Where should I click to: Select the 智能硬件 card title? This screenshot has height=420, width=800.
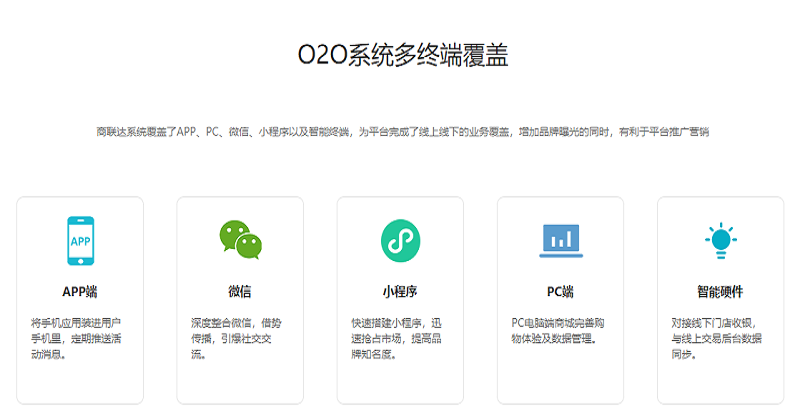[x=720, y=292]
